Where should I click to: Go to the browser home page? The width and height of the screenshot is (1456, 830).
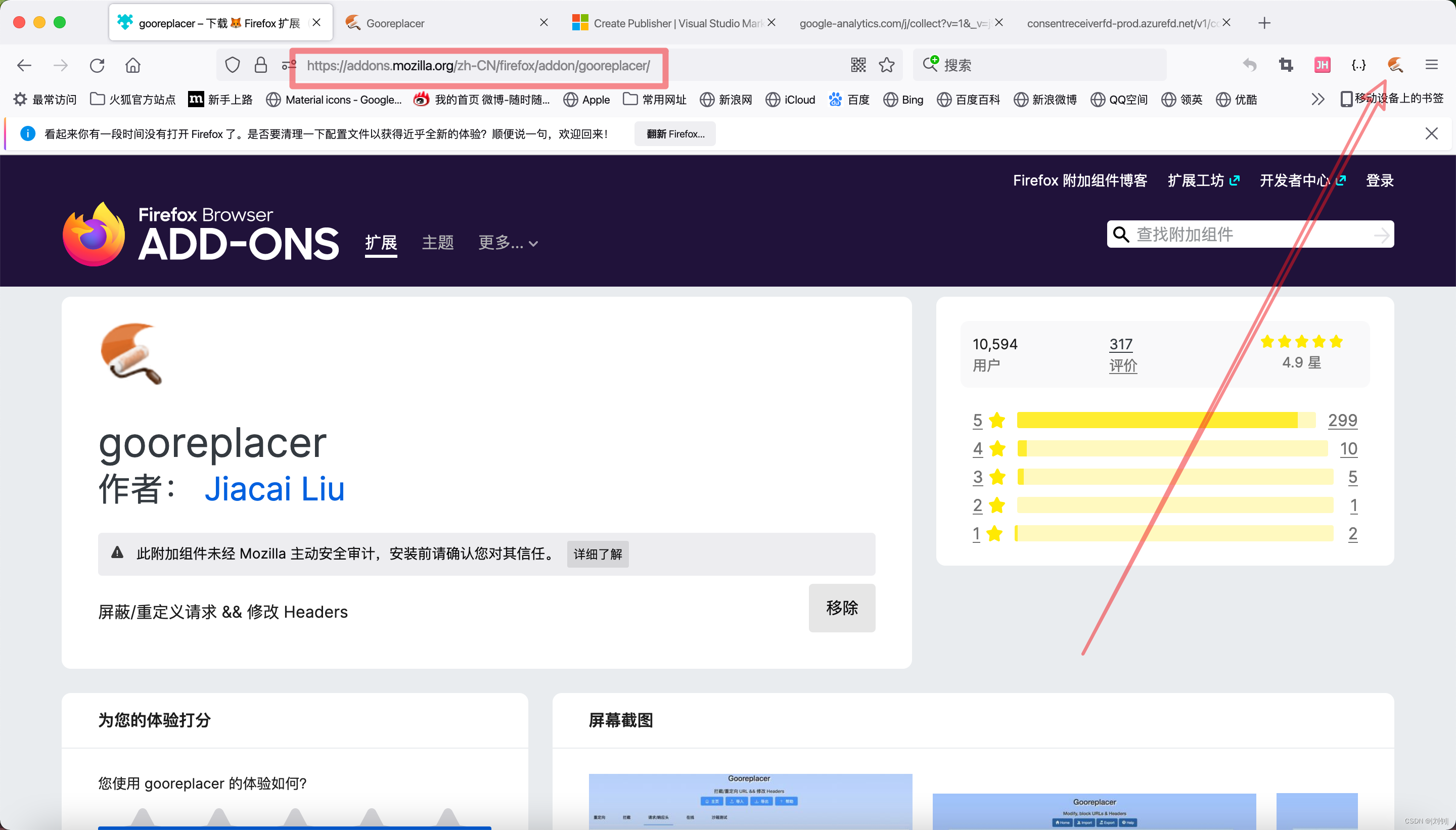pos(133,65)
